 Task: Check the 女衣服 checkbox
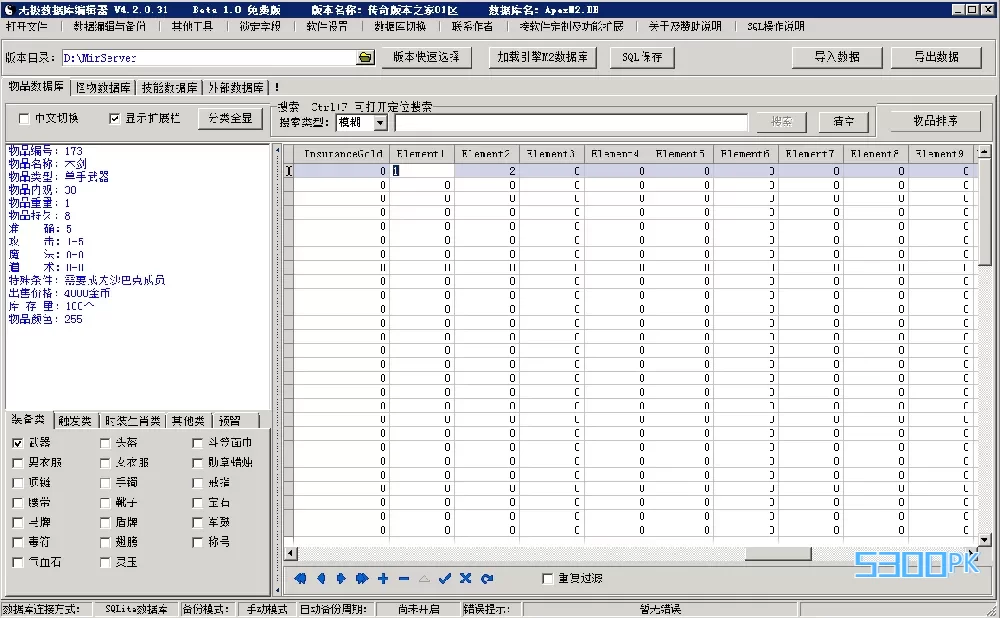click(105, 462)
